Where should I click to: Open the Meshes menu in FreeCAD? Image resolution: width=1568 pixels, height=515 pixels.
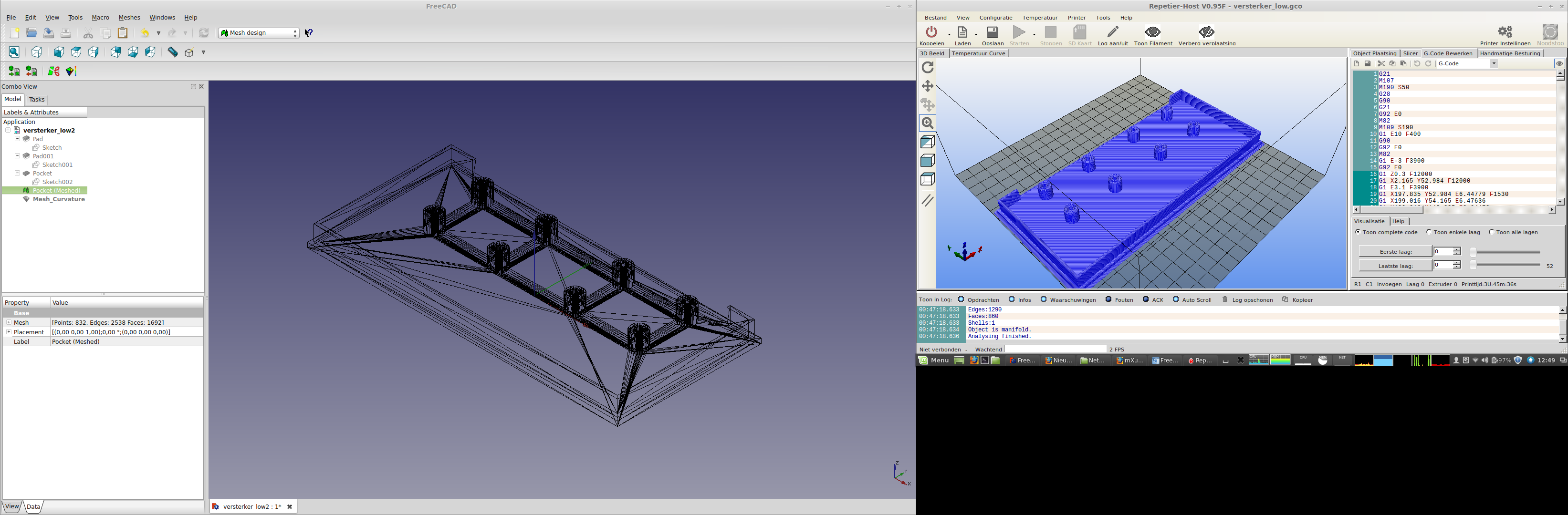tap(129, 18)
